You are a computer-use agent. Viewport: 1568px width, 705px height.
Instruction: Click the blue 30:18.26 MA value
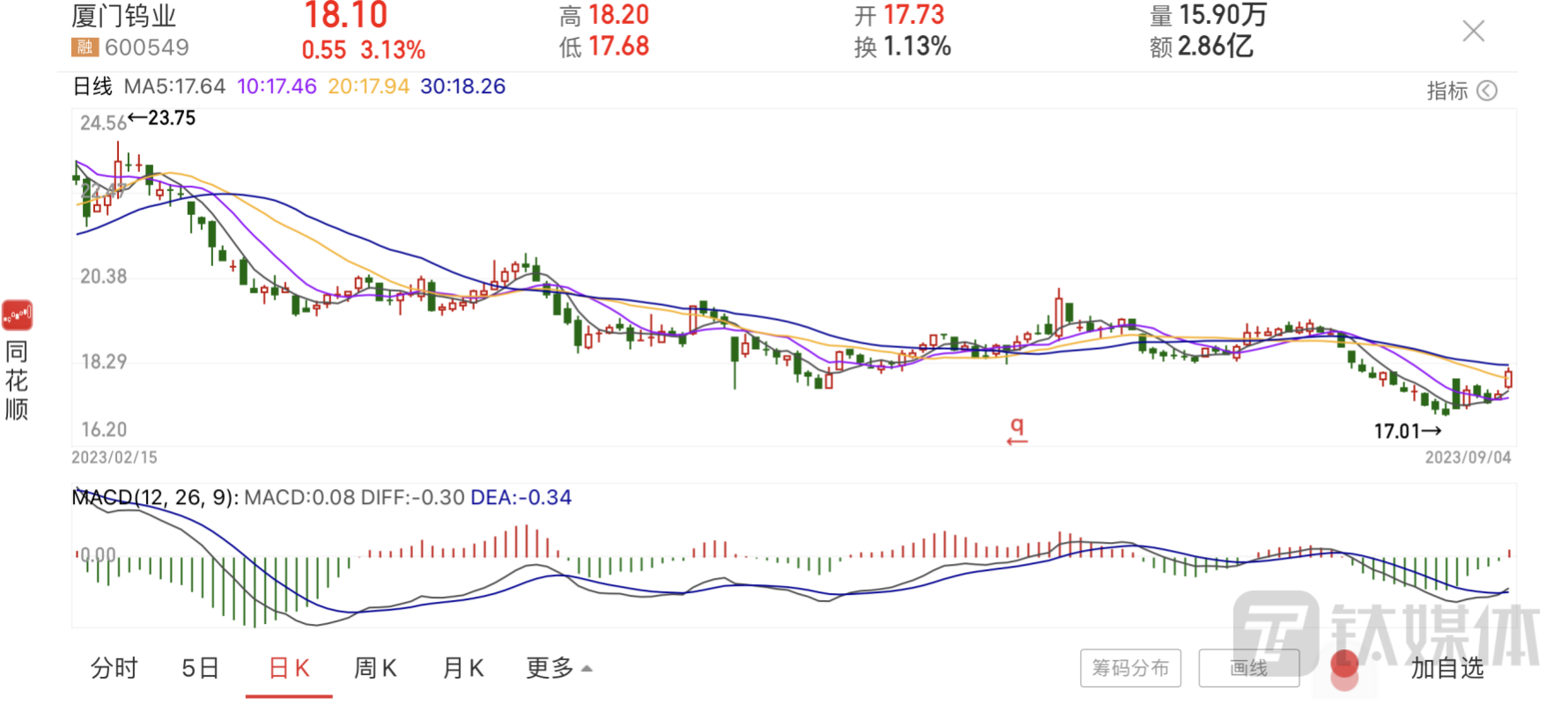462,86
